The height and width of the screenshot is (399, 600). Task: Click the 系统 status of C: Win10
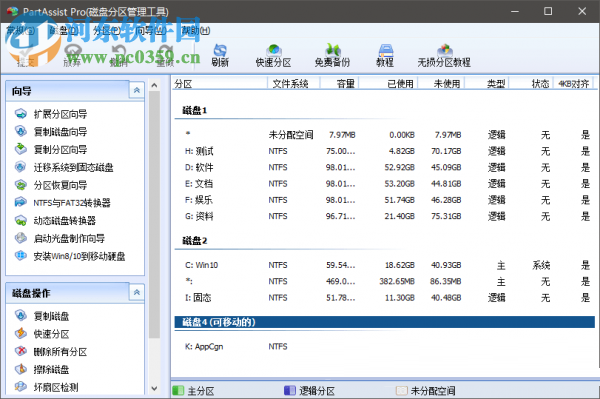(541, 265)
